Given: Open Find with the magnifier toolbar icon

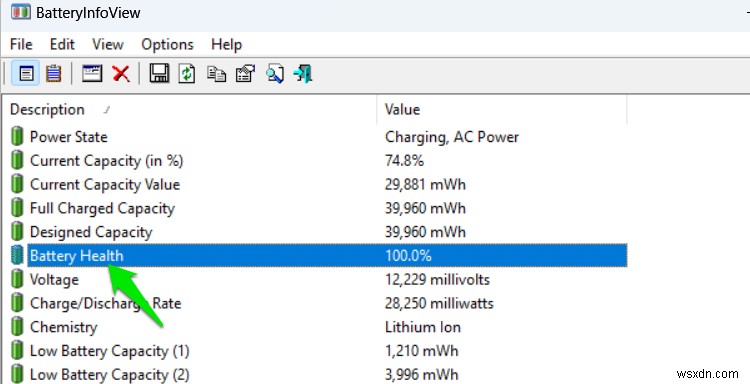Looking at the screenshot, I should [x=275, y=74].
